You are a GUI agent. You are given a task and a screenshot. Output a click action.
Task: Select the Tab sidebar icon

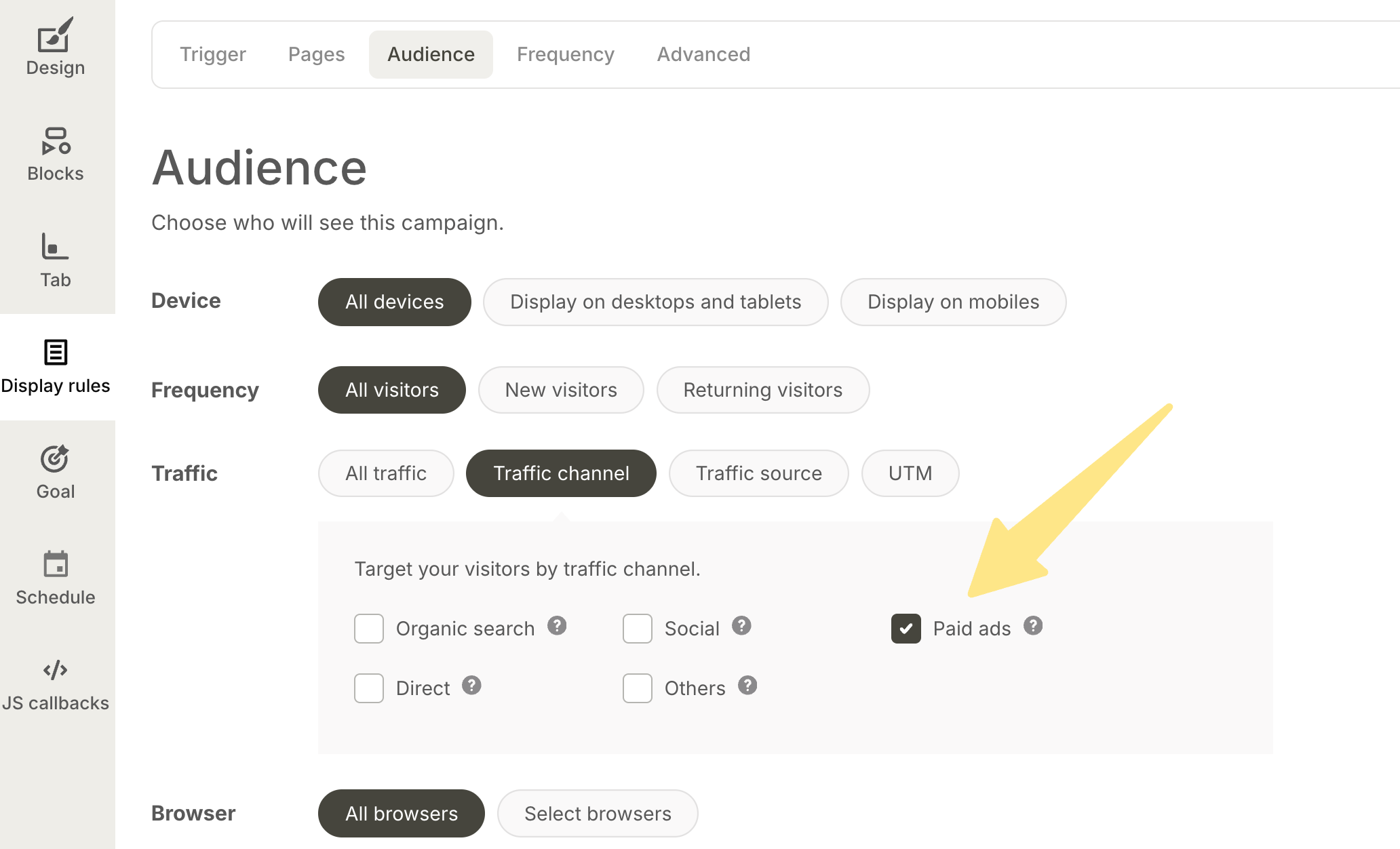pos(55,246)
